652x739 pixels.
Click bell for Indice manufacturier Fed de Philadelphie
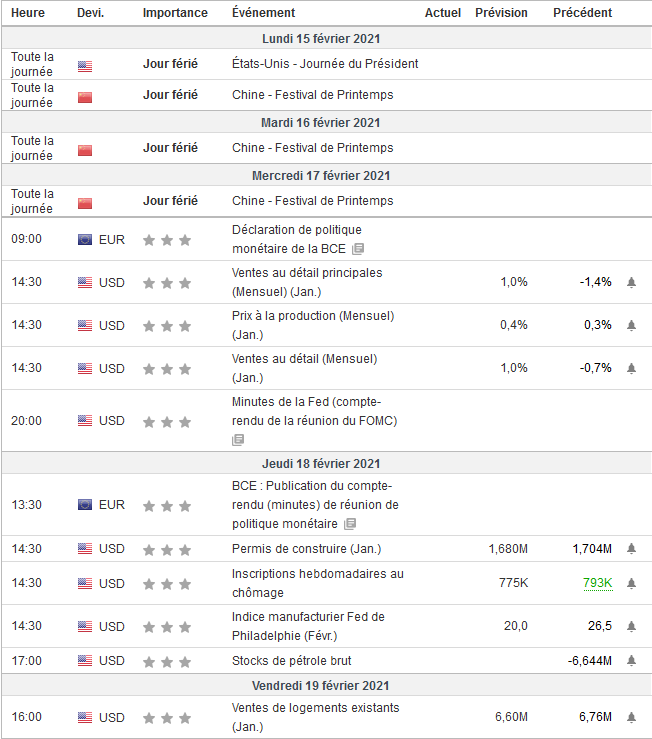(x=631, y=626)
